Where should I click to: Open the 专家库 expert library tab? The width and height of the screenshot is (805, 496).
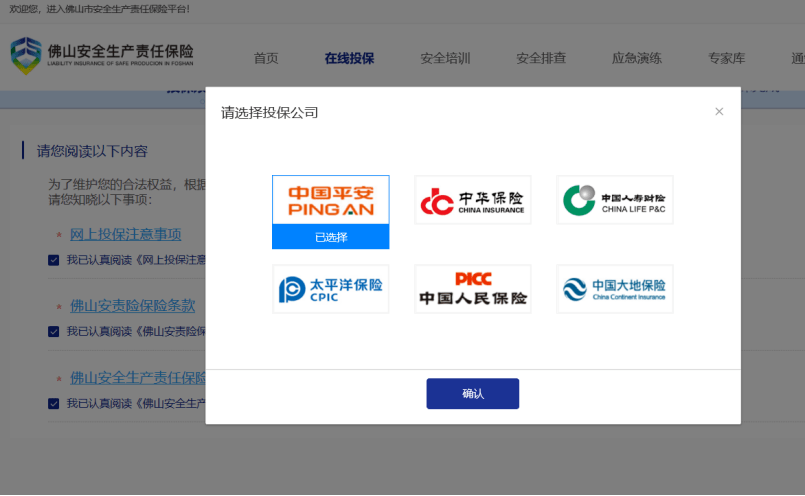[726, 58]
